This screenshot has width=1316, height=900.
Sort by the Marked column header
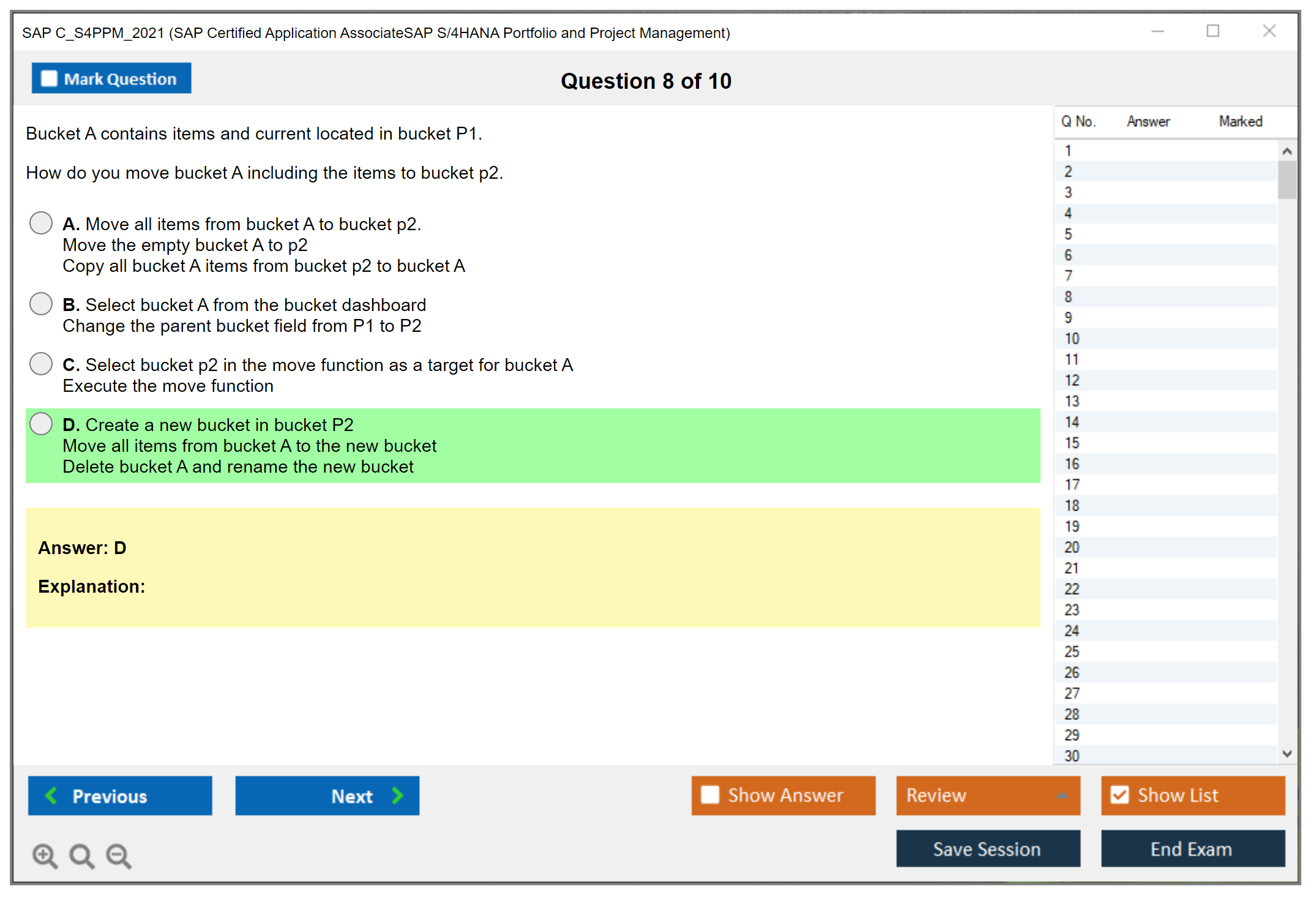coord(1240,121)
